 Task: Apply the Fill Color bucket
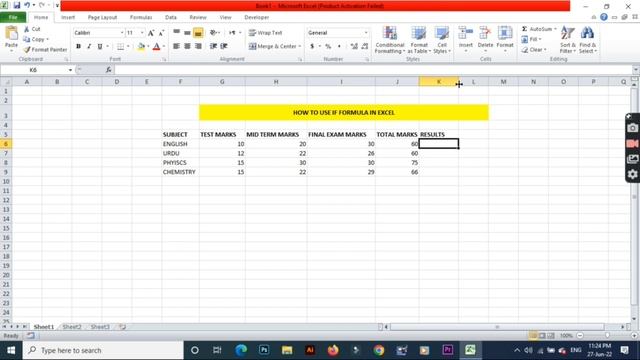(x=141, y=47)
